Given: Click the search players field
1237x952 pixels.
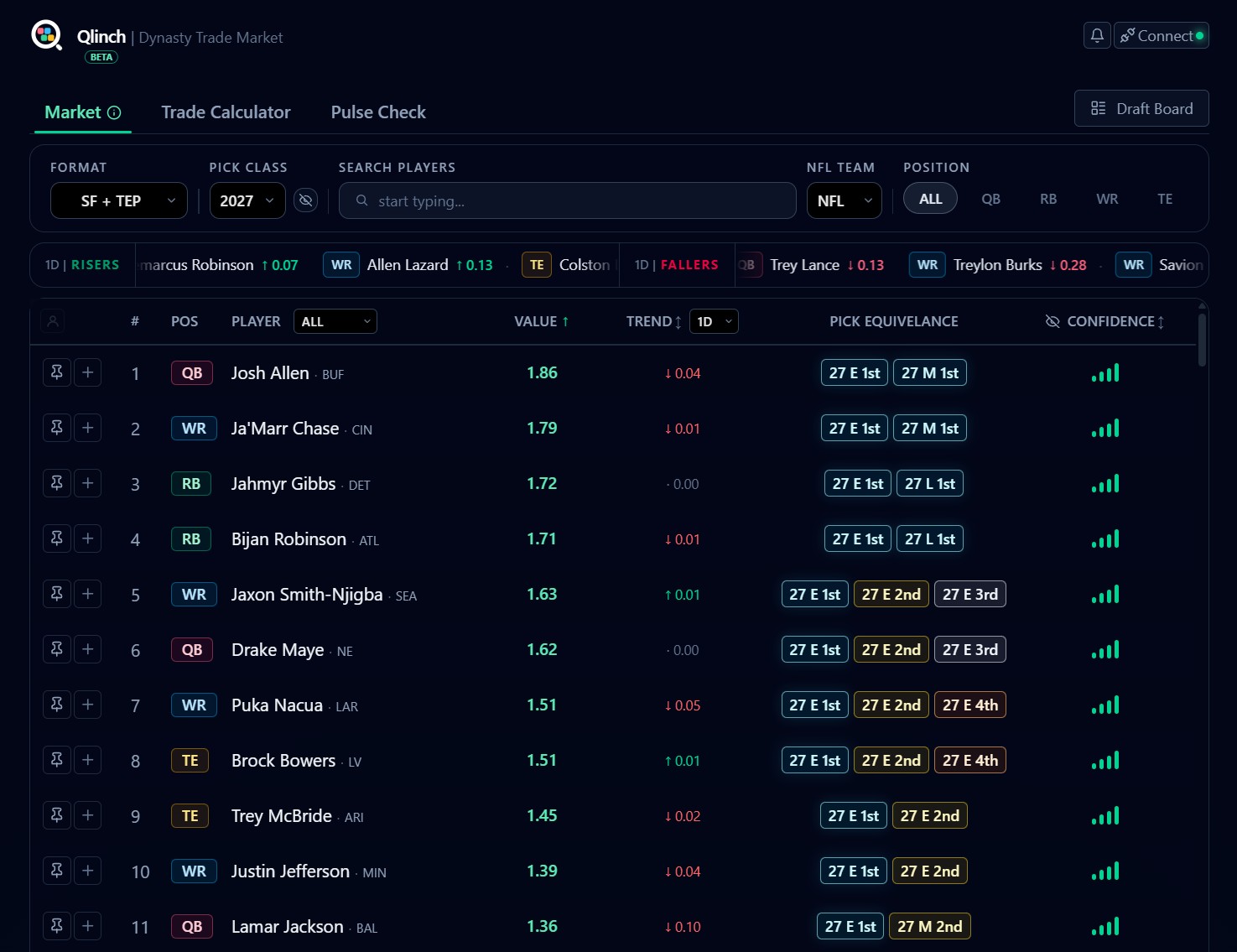Looking at the screenshot, I should [568, 200].
